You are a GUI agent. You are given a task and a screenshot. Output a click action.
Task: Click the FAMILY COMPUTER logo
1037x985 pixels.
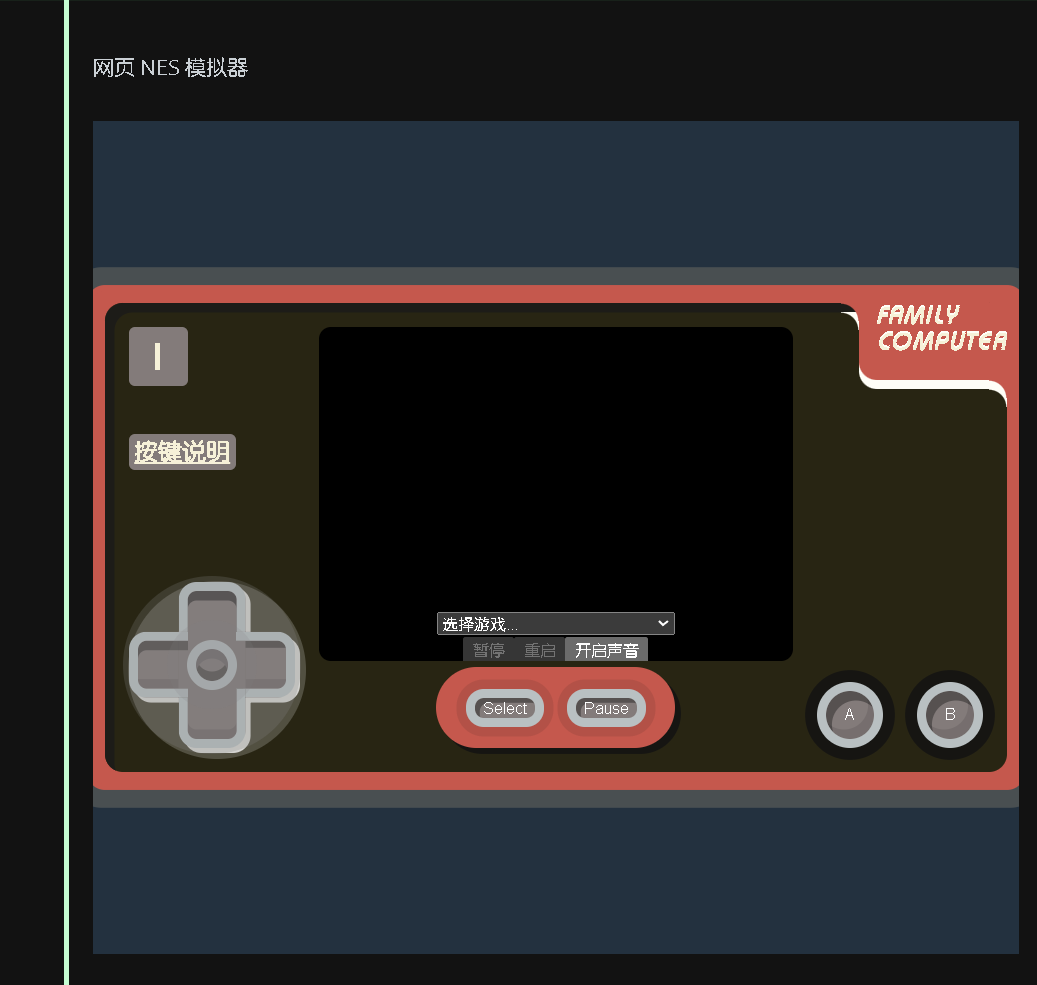click(x=942, y=328)
